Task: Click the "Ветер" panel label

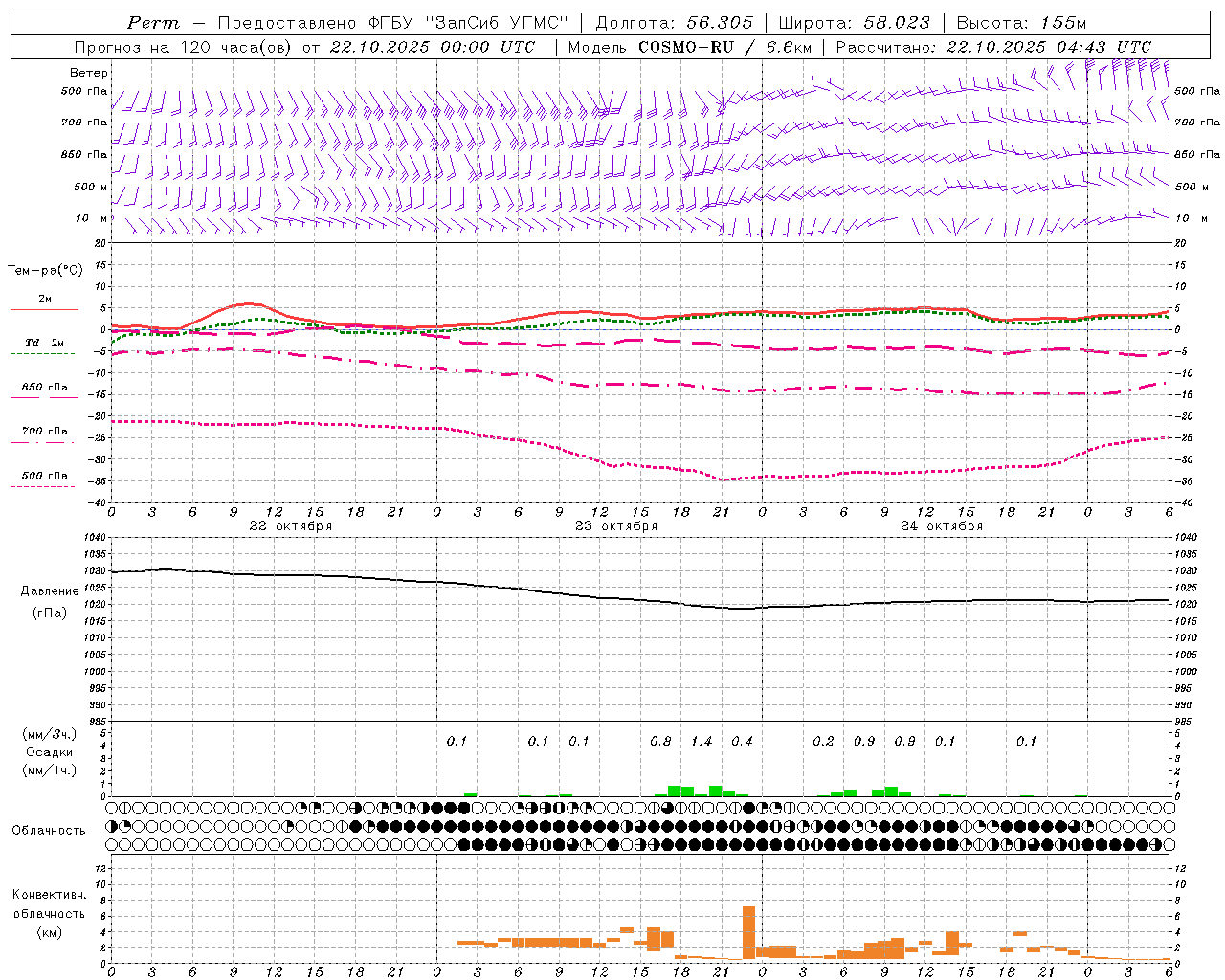Action: (88, 73)
